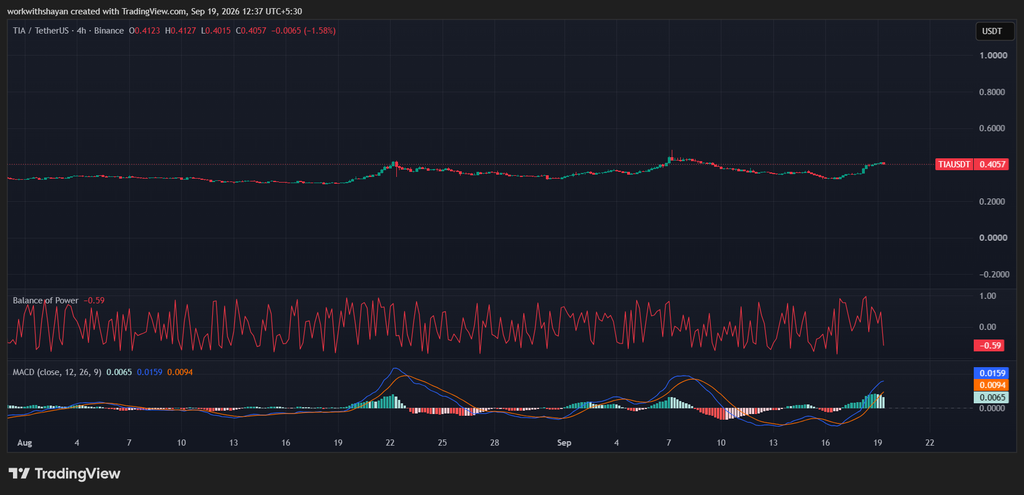Click the Aug label on time axis
This screenshot has width=1024, height=495.
[25, 443]
